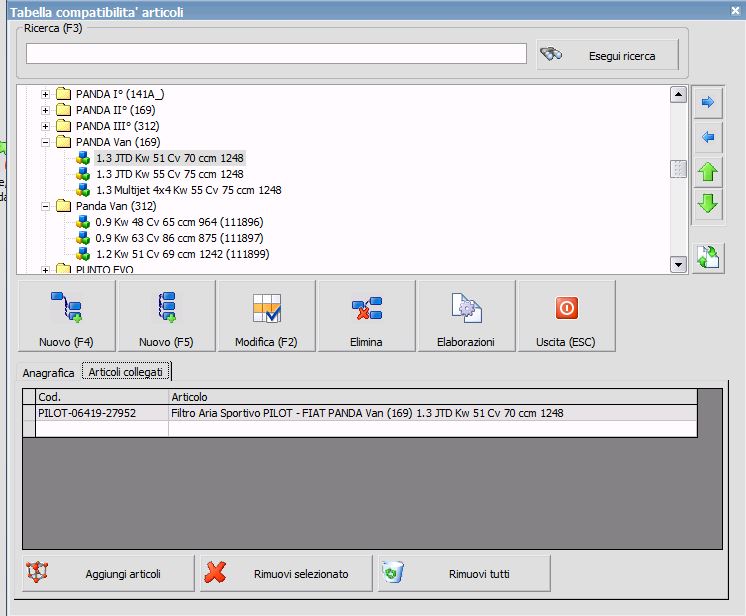The width and height of the screenshot is (746, 616).
Task: Switch to the Anagrafica tab
Action: (48, 372)
